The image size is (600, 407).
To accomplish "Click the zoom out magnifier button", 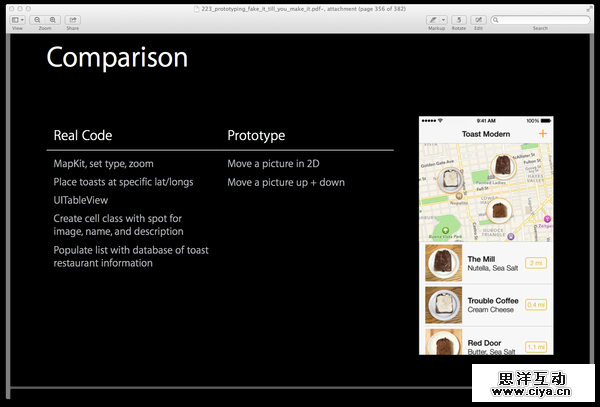I will tap(37, 20).
